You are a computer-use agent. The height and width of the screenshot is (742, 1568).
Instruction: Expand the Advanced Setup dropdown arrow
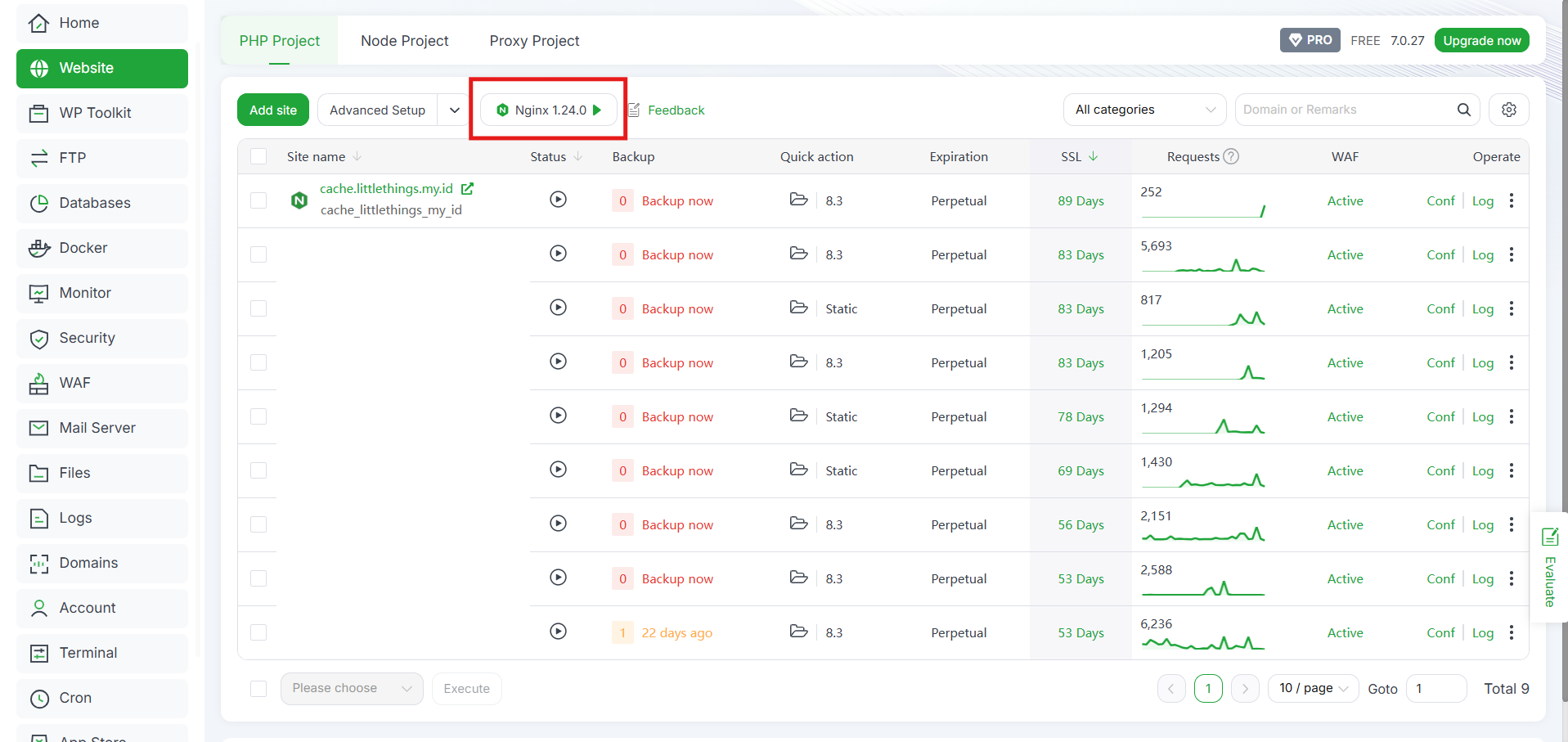(x=454, y=110)
